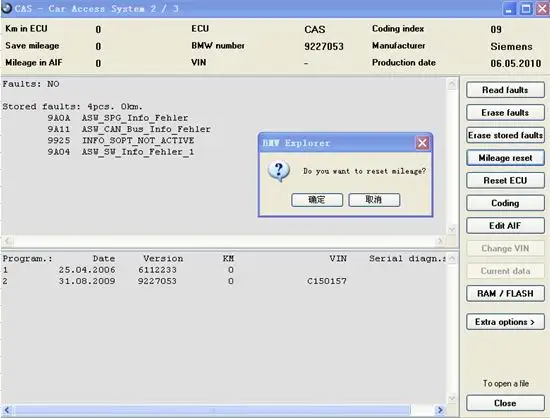
Task: Select fault 9A0A ASW_SPG_Info_Fehler
Action: pyautogui.click(x=118, y=118)
